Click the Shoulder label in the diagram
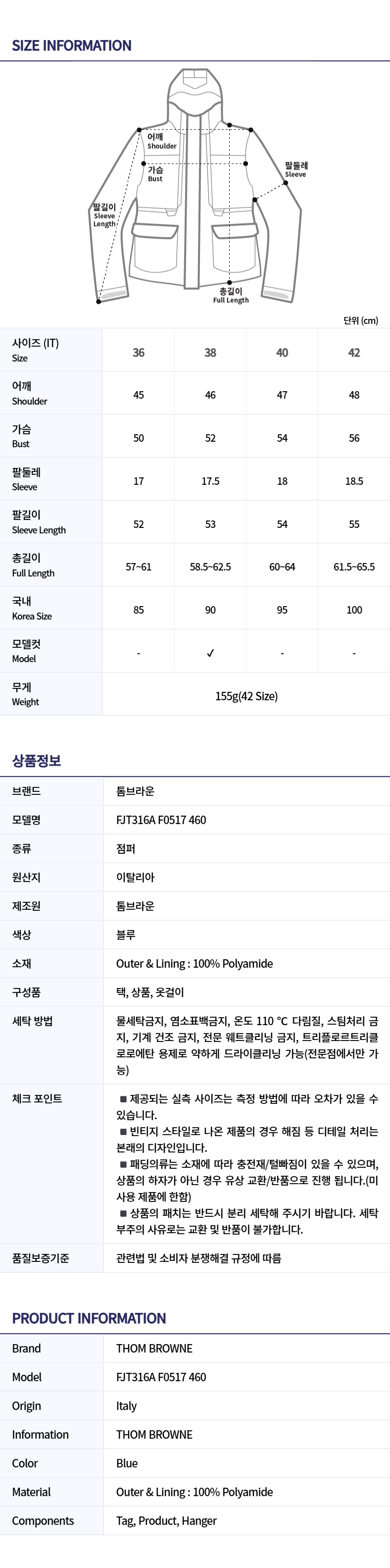 click(x=162, y=141)
